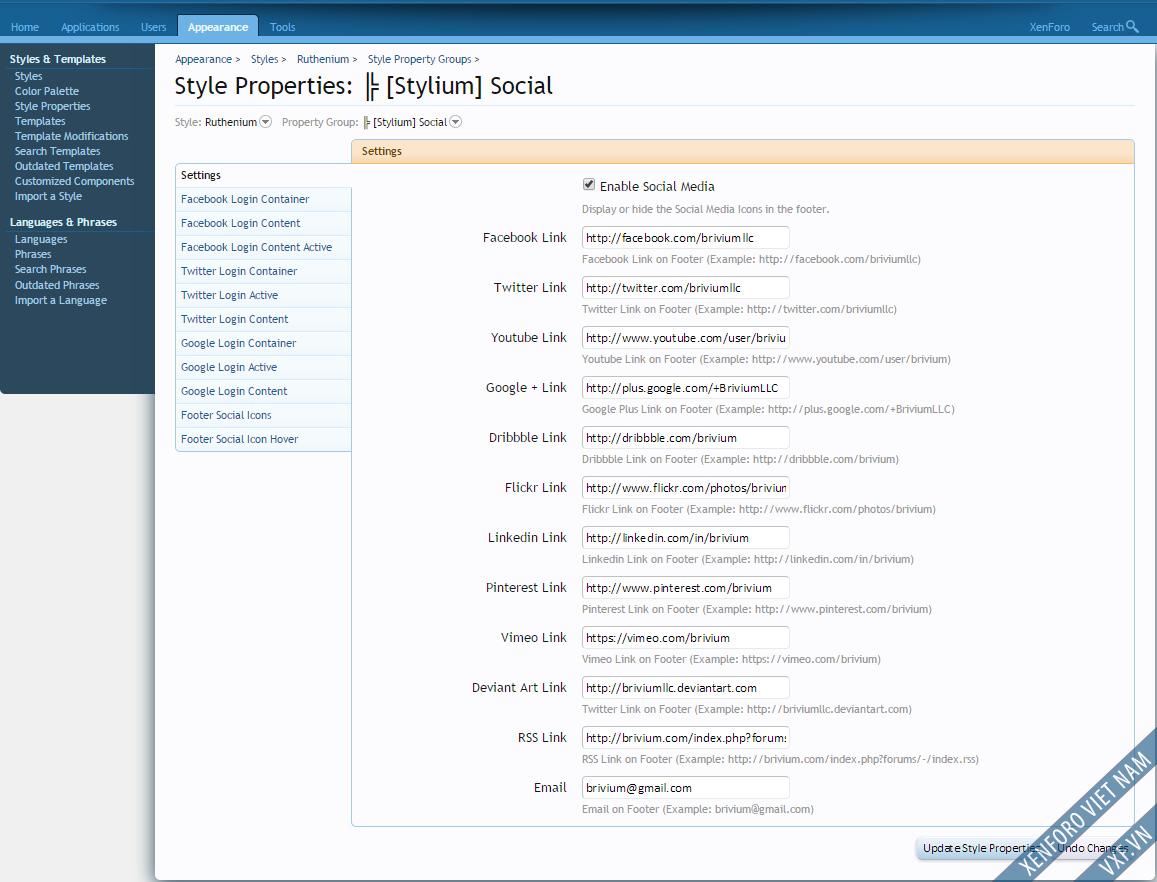Open Footer Social Icon Hover tab

[x=263, y=439]
